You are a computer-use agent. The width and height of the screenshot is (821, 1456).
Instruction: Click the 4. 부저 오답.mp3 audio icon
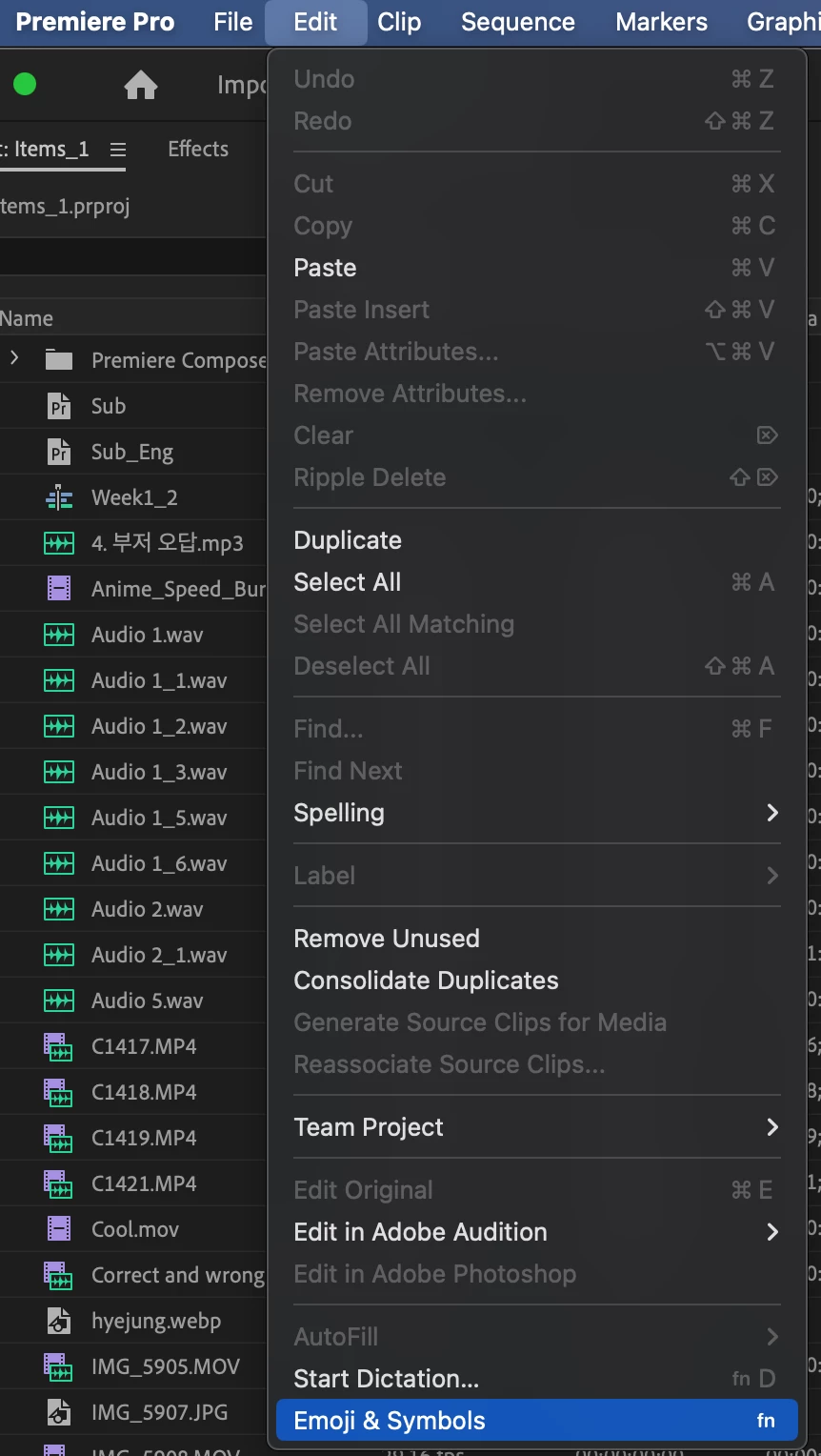[x=59, y=543]
